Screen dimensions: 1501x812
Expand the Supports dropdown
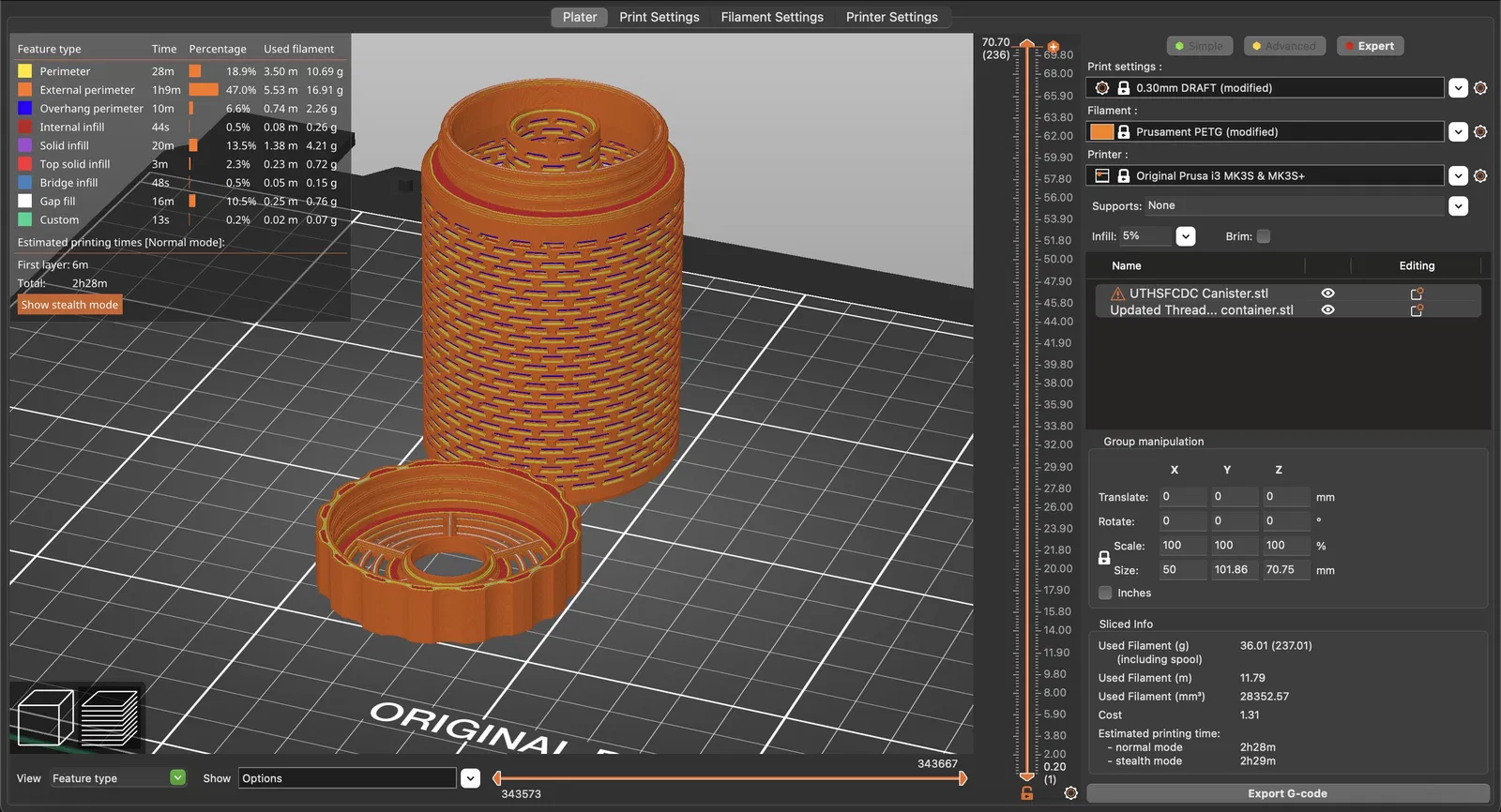(x=1458, y=206)
